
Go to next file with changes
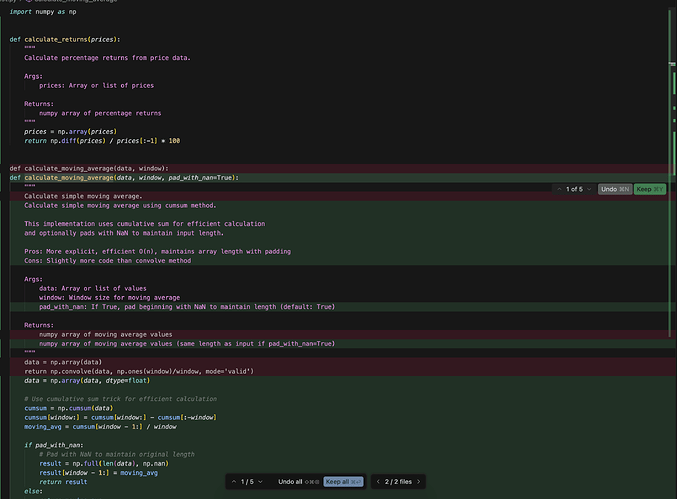pos(418,482)
